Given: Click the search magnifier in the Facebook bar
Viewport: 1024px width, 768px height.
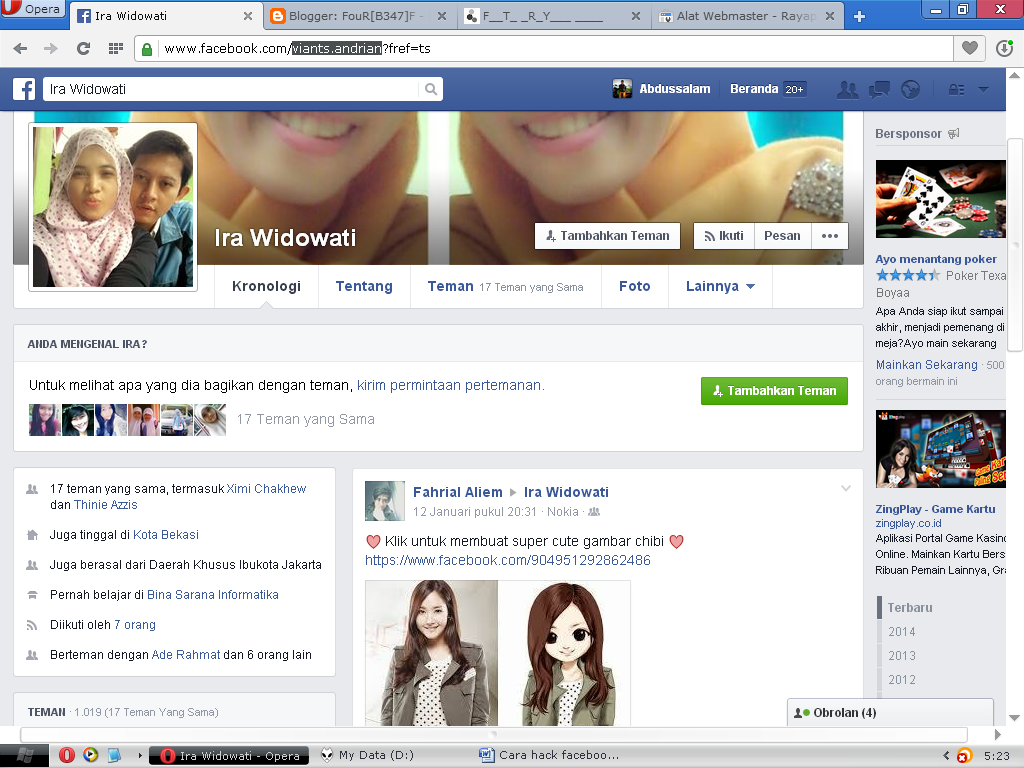Looking at the screenshot, I should [x=430, y=89].
